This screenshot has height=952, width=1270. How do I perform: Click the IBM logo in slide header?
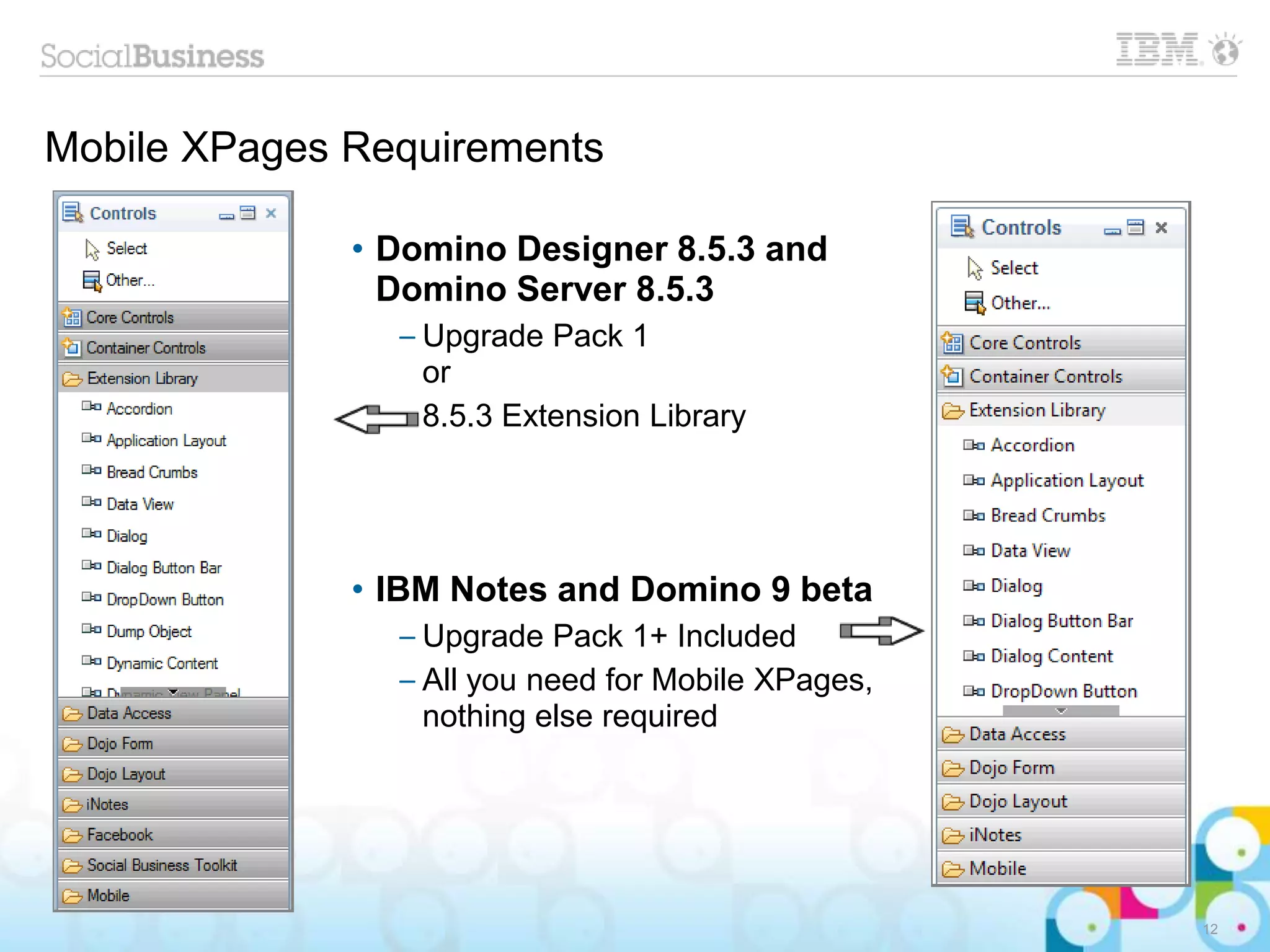(x=1158, y=50)
